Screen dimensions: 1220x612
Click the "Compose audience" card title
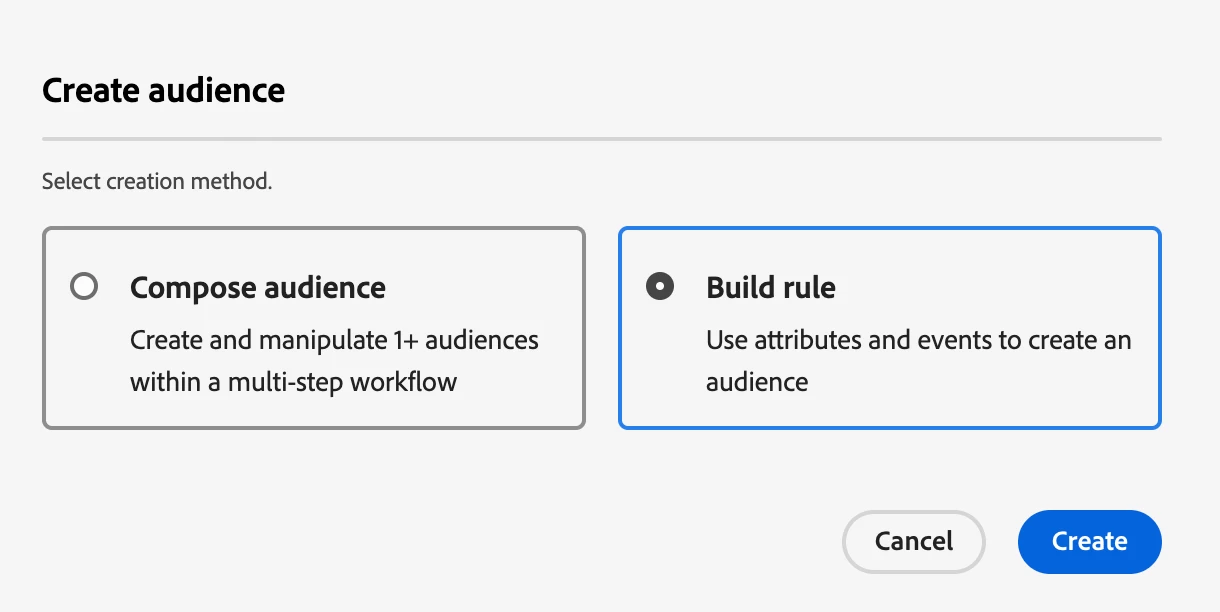(x=257, y=288)
